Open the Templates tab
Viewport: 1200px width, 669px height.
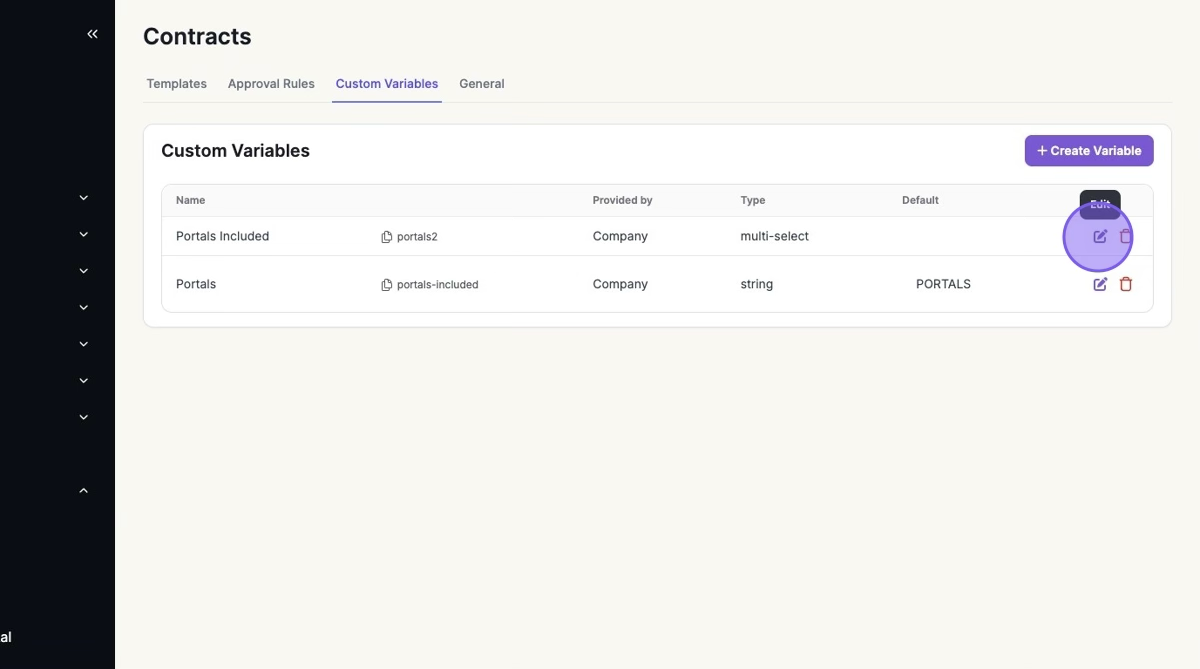(176, 84)
